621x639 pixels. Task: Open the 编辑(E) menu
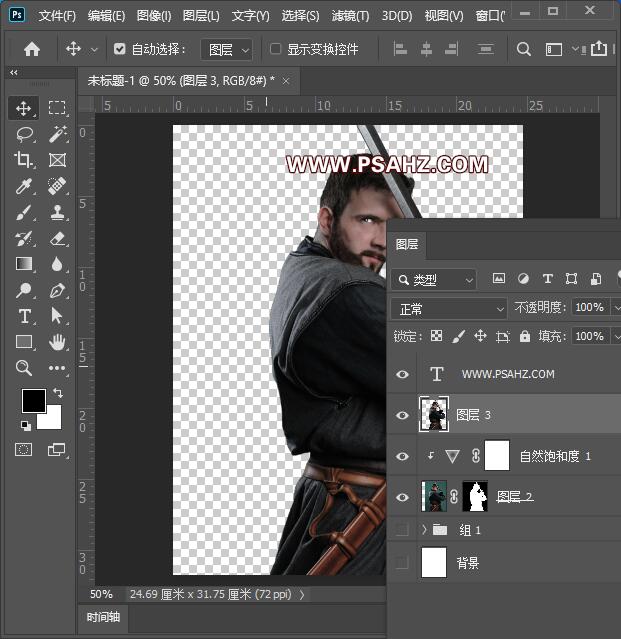point(106,16)
